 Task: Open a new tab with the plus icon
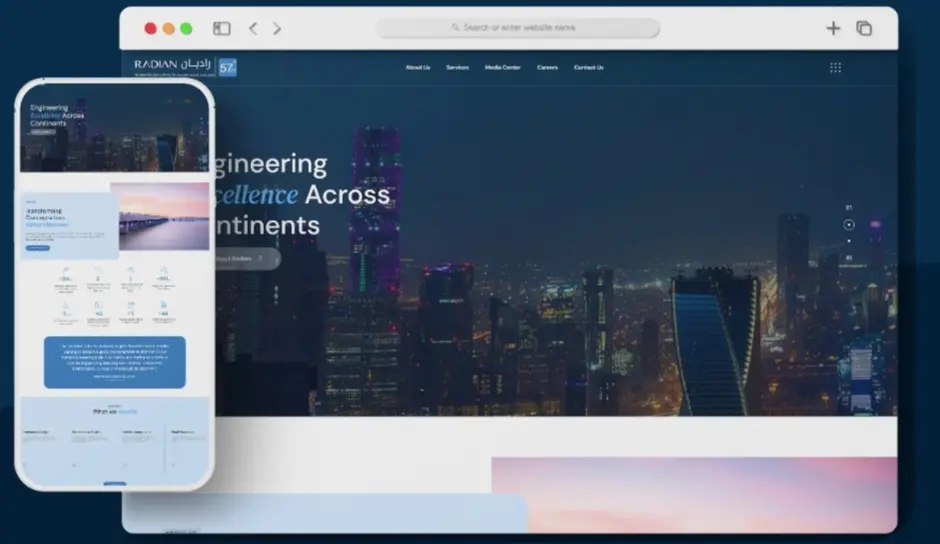(x=832, y=28)
